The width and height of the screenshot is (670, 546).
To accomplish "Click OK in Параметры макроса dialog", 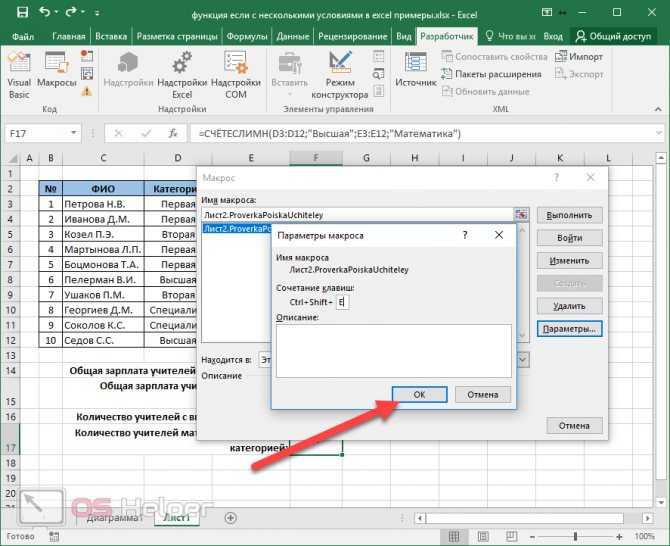I will pos(419,394).
